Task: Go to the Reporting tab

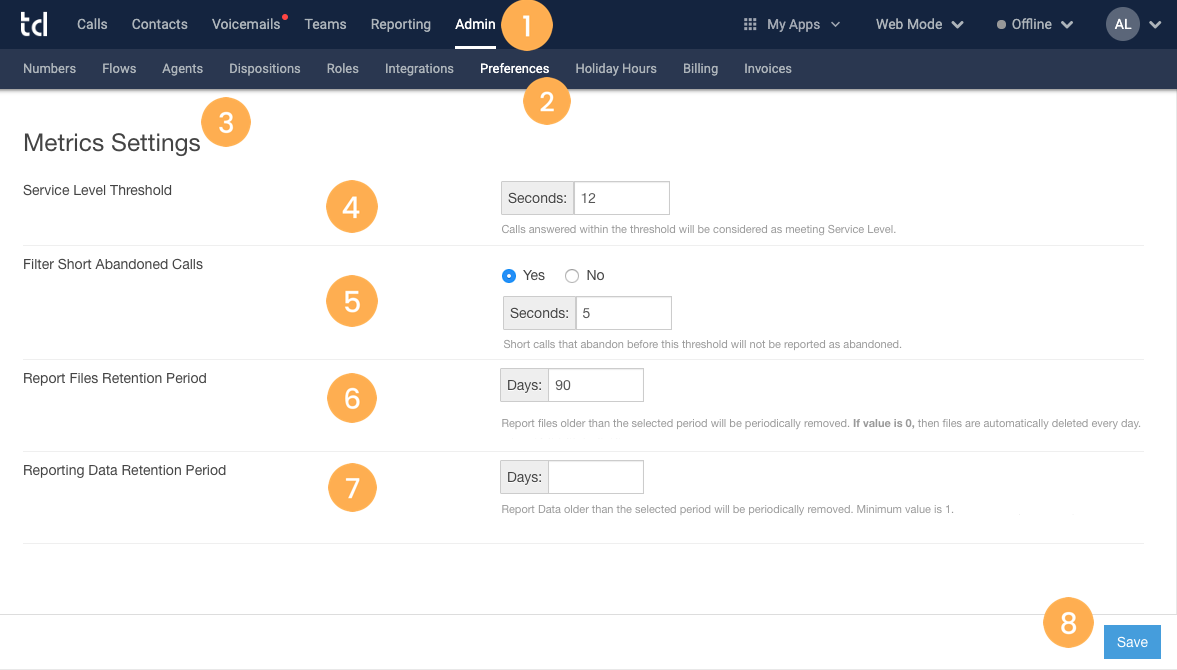Action: [400, 23]
